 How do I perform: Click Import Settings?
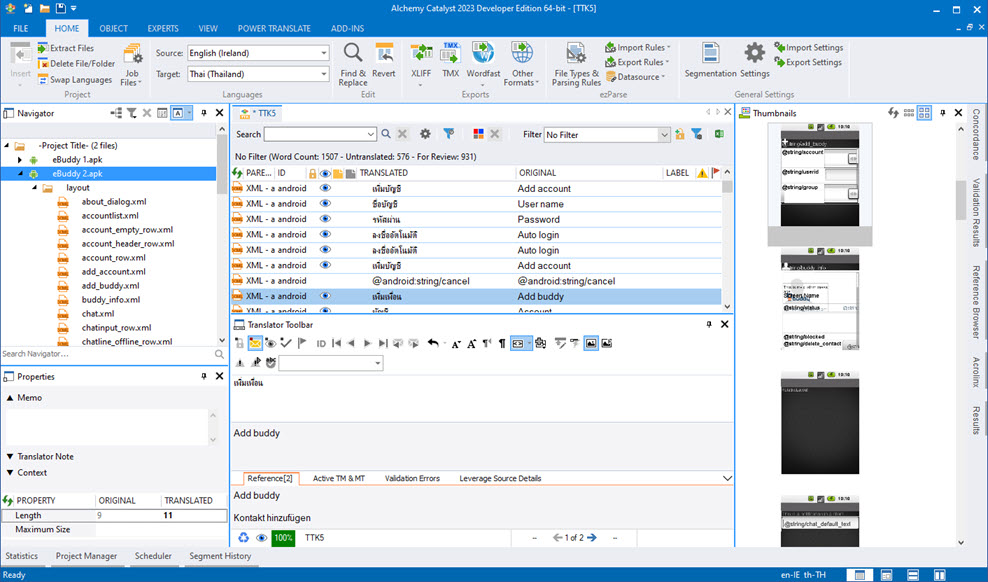(808, 47)
